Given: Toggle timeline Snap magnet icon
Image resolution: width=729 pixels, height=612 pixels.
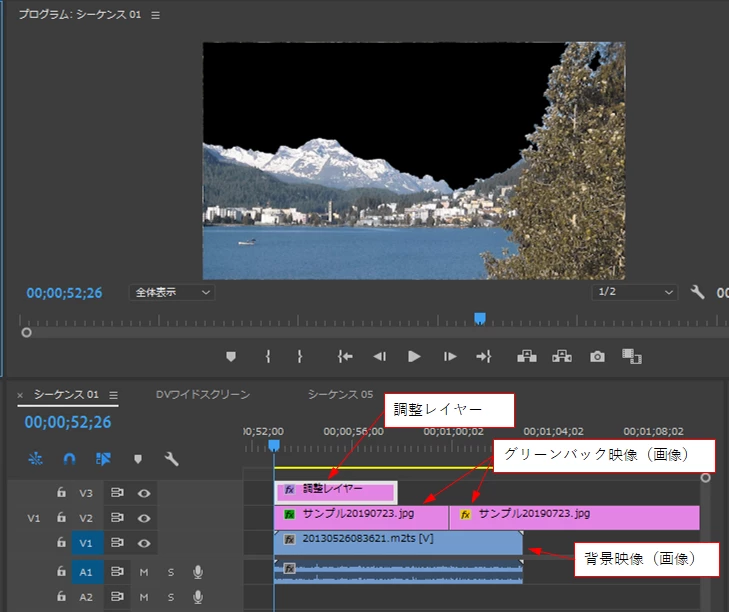Looking at the screenshot, I should (x=69, y=459).
